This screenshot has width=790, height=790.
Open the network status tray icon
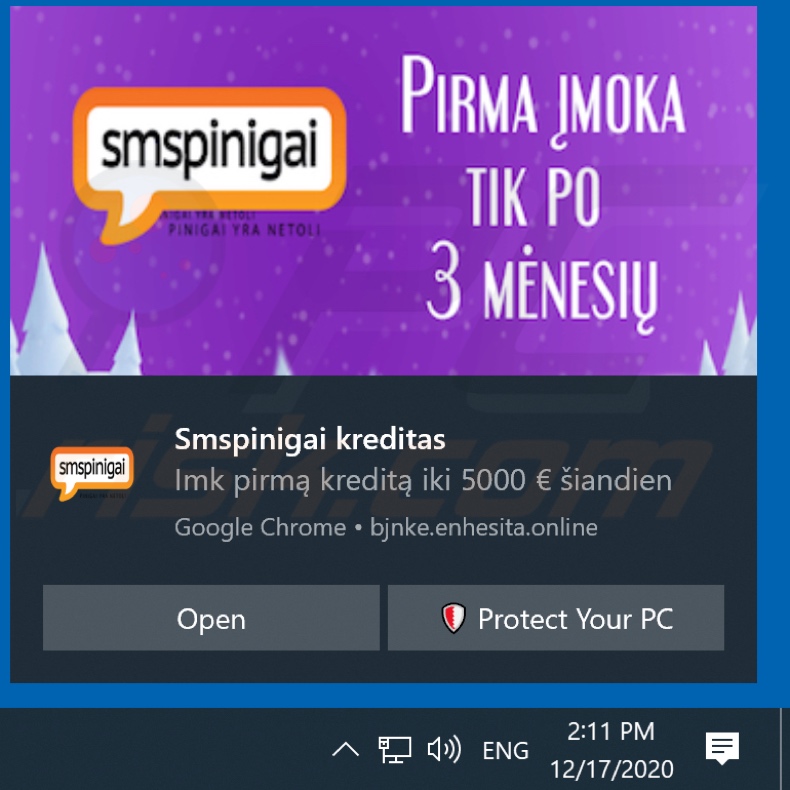[395, 749]
